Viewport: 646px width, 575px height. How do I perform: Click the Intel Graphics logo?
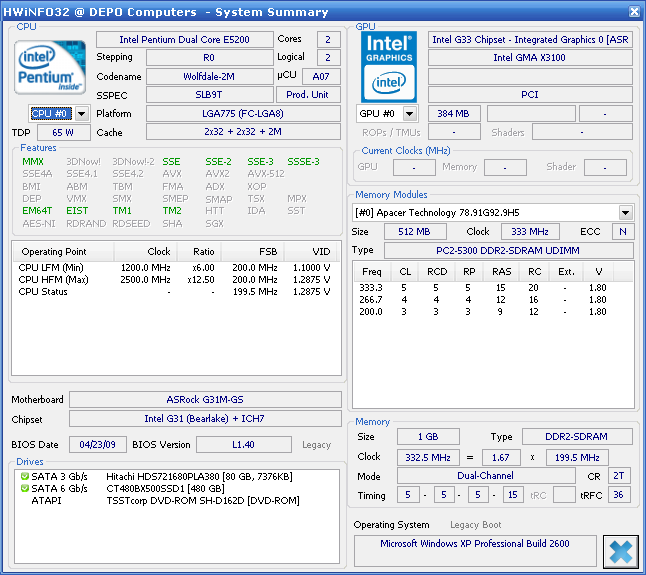pyautogui.click(x=388, y=64)
